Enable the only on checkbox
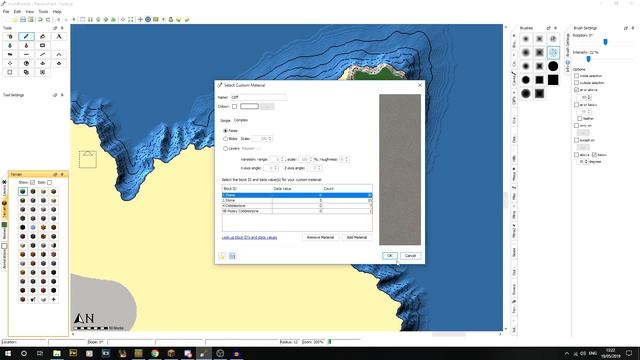Screen dimensions: 640x360 pyautogui.click(x=576, y=126)
